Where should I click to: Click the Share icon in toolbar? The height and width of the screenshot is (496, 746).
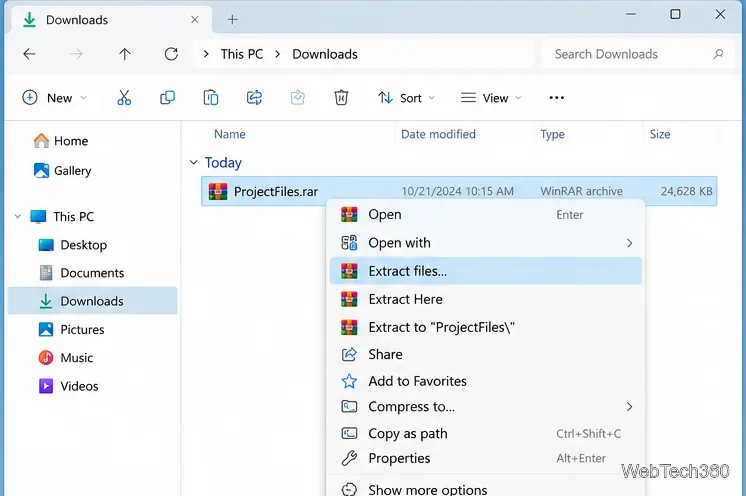click(255, 98)
